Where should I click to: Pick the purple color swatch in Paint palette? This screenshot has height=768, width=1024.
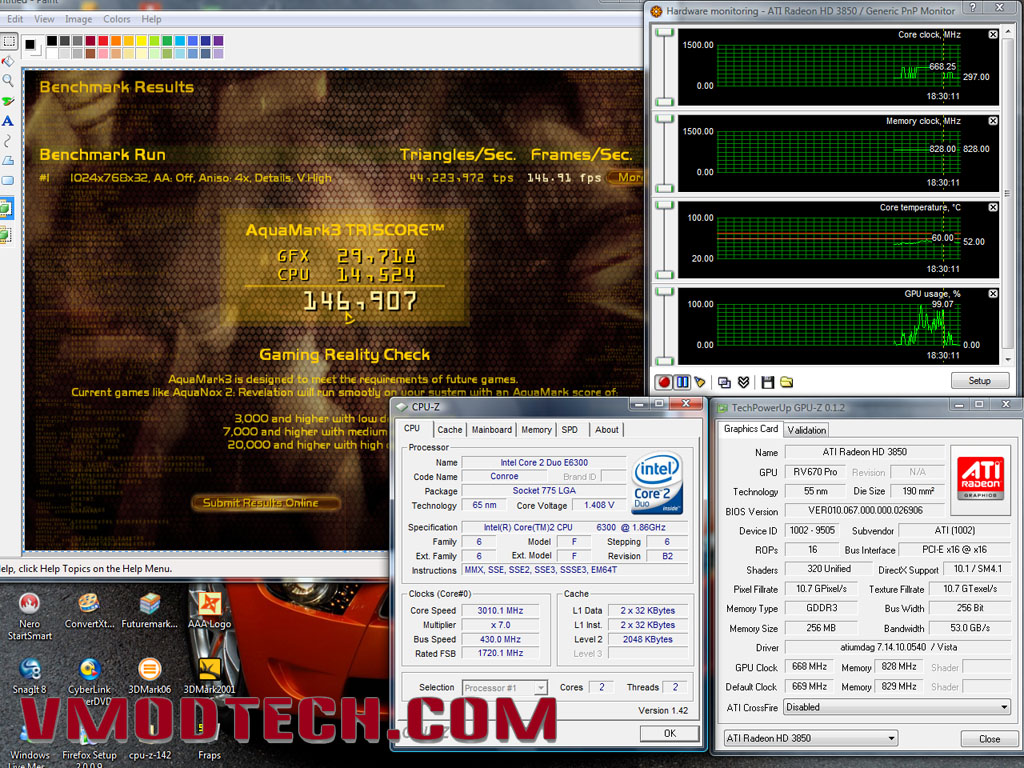(x=218, y=40)
